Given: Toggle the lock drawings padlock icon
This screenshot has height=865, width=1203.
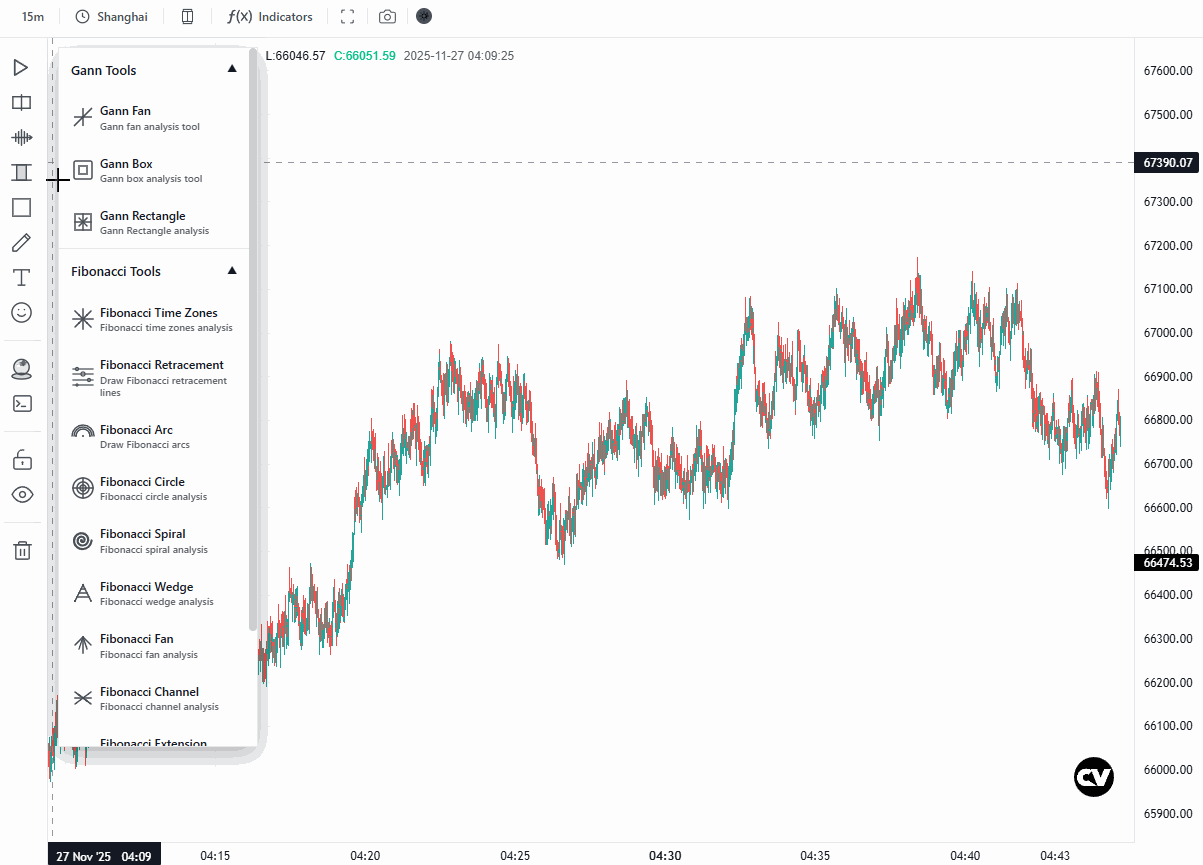Looking at the screenshot, I should 21,460.
